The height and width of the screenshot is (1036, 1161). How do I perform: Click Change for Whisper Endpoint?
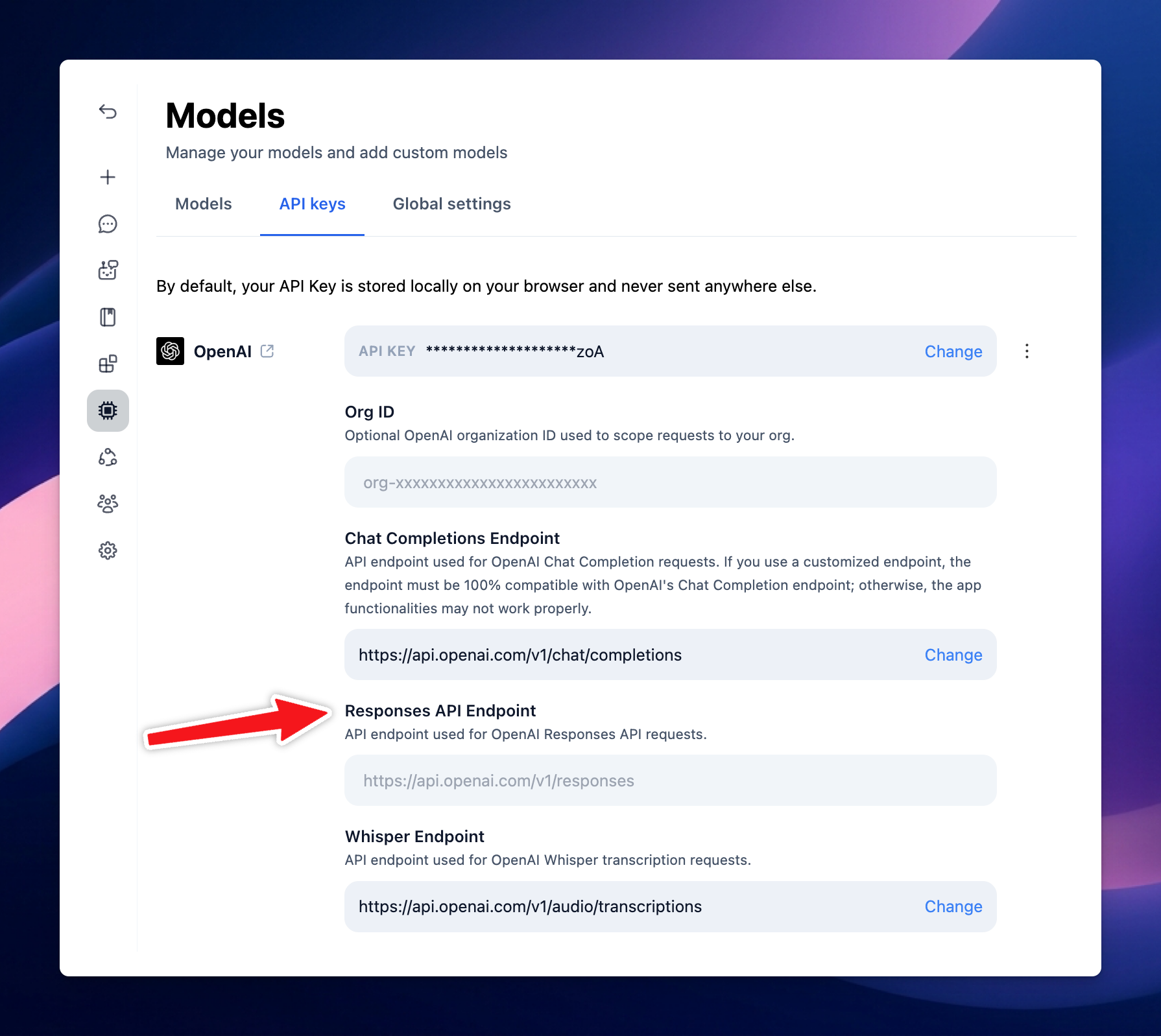(x=953, y=906)
